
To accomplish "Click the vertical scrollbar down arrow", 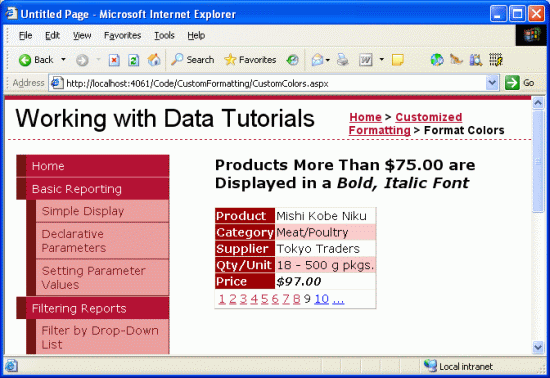I will click(x=538, y=347).
